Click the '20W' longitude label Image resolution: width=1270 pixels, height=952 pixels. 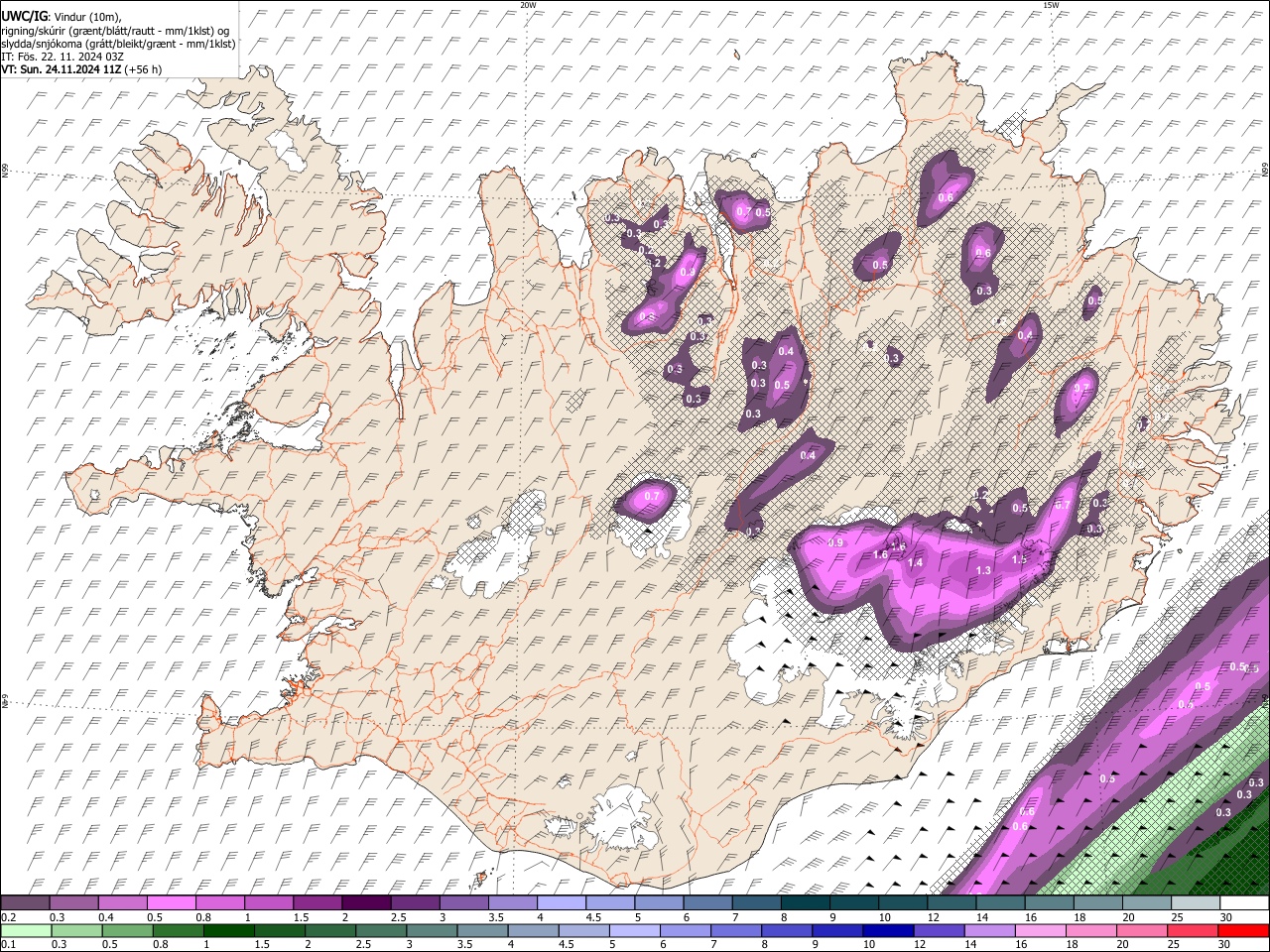point(528,5)
